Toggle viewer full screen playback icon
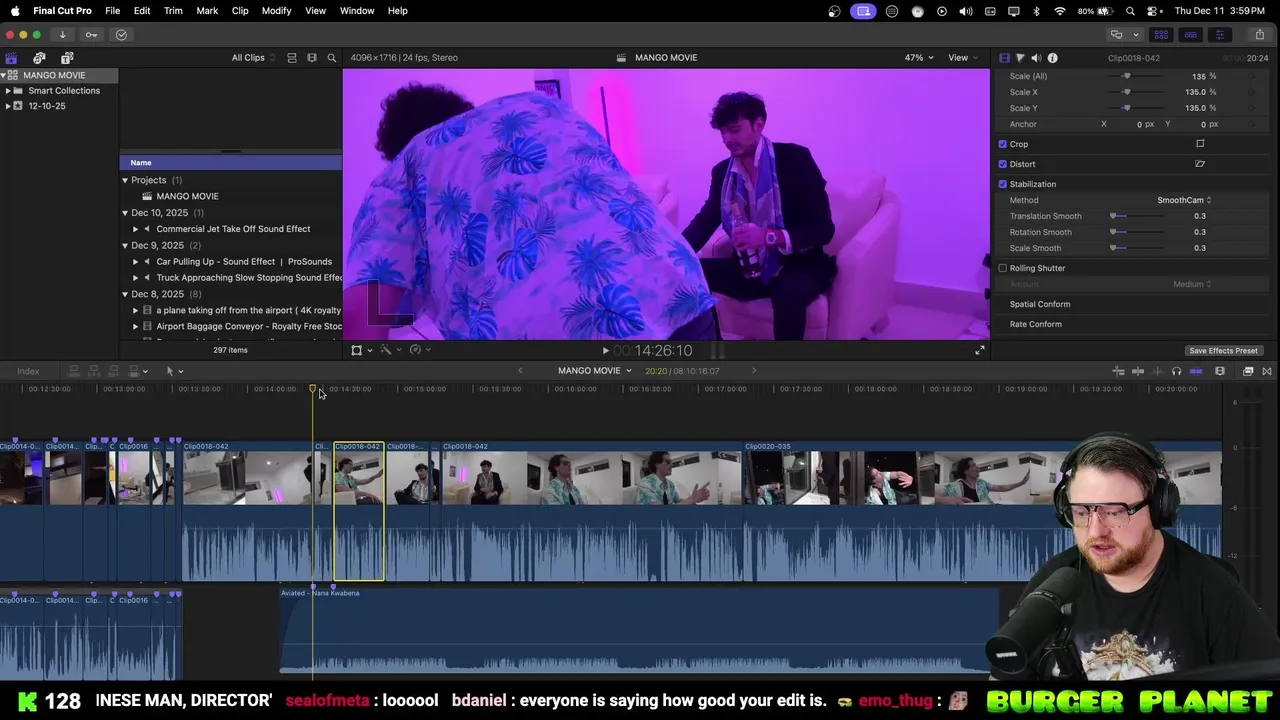 980,351
